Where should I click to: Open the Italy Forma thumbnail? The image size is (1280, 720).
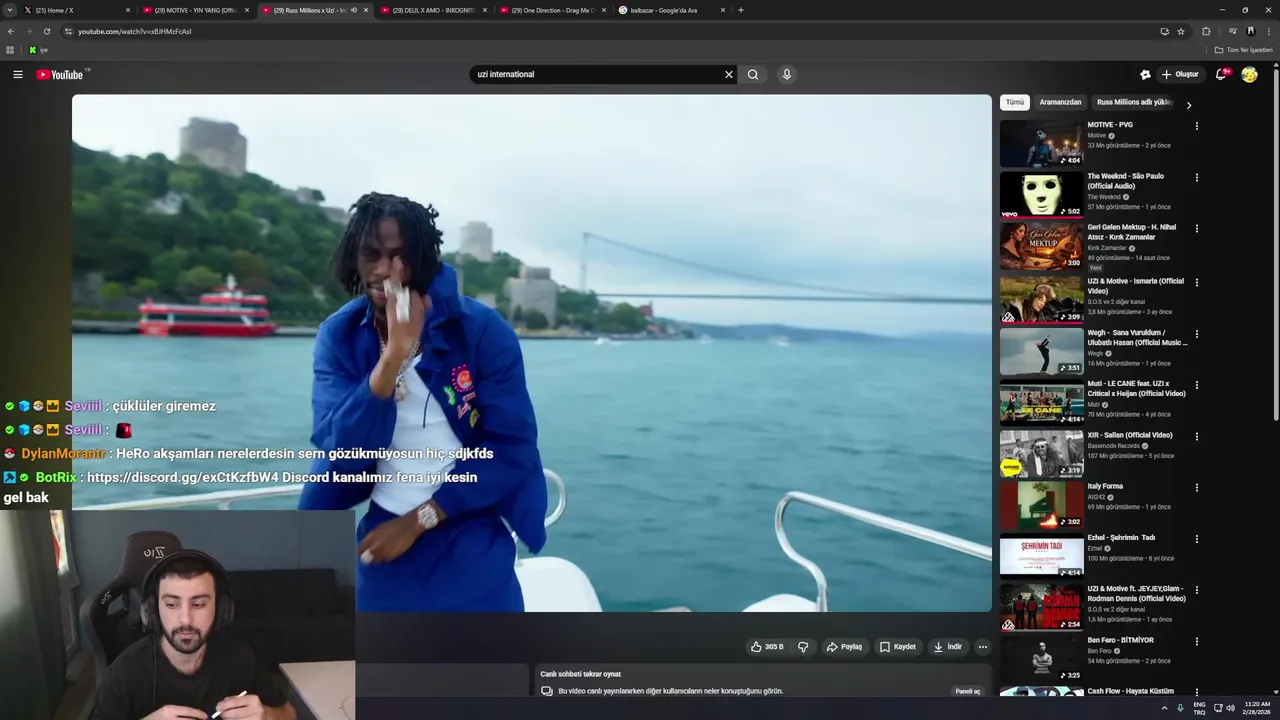[x=1041, y=505]
